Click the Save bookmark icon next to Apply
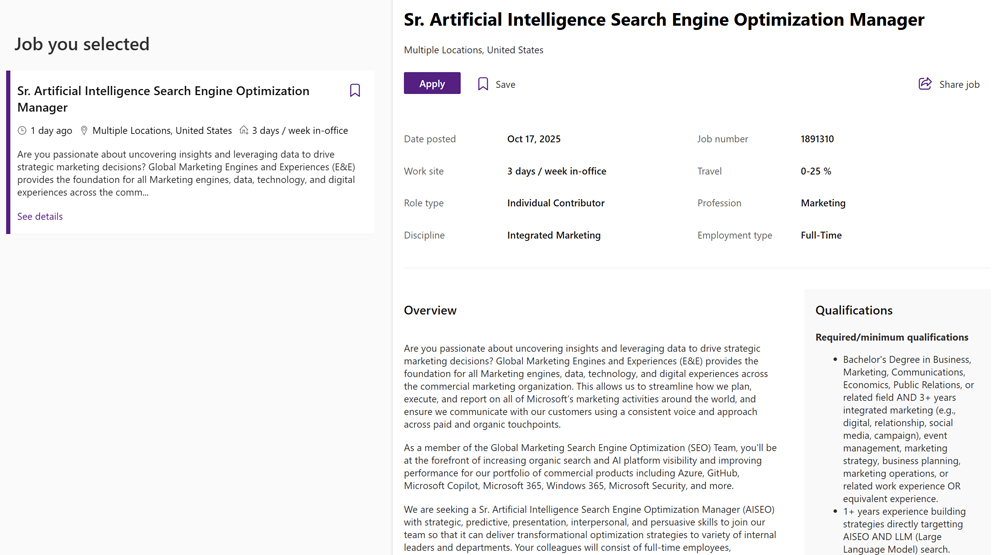The image size is (1000, 555). pos(483,84)
